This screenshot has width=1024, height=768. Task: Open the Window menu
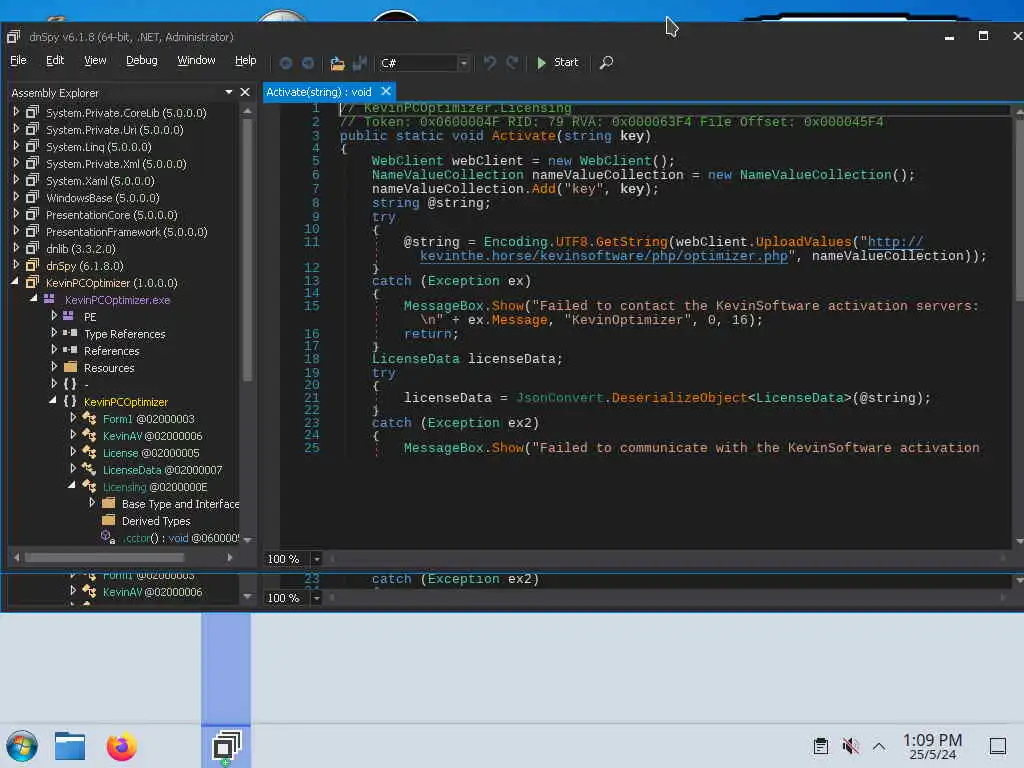(x=196, y=60)
